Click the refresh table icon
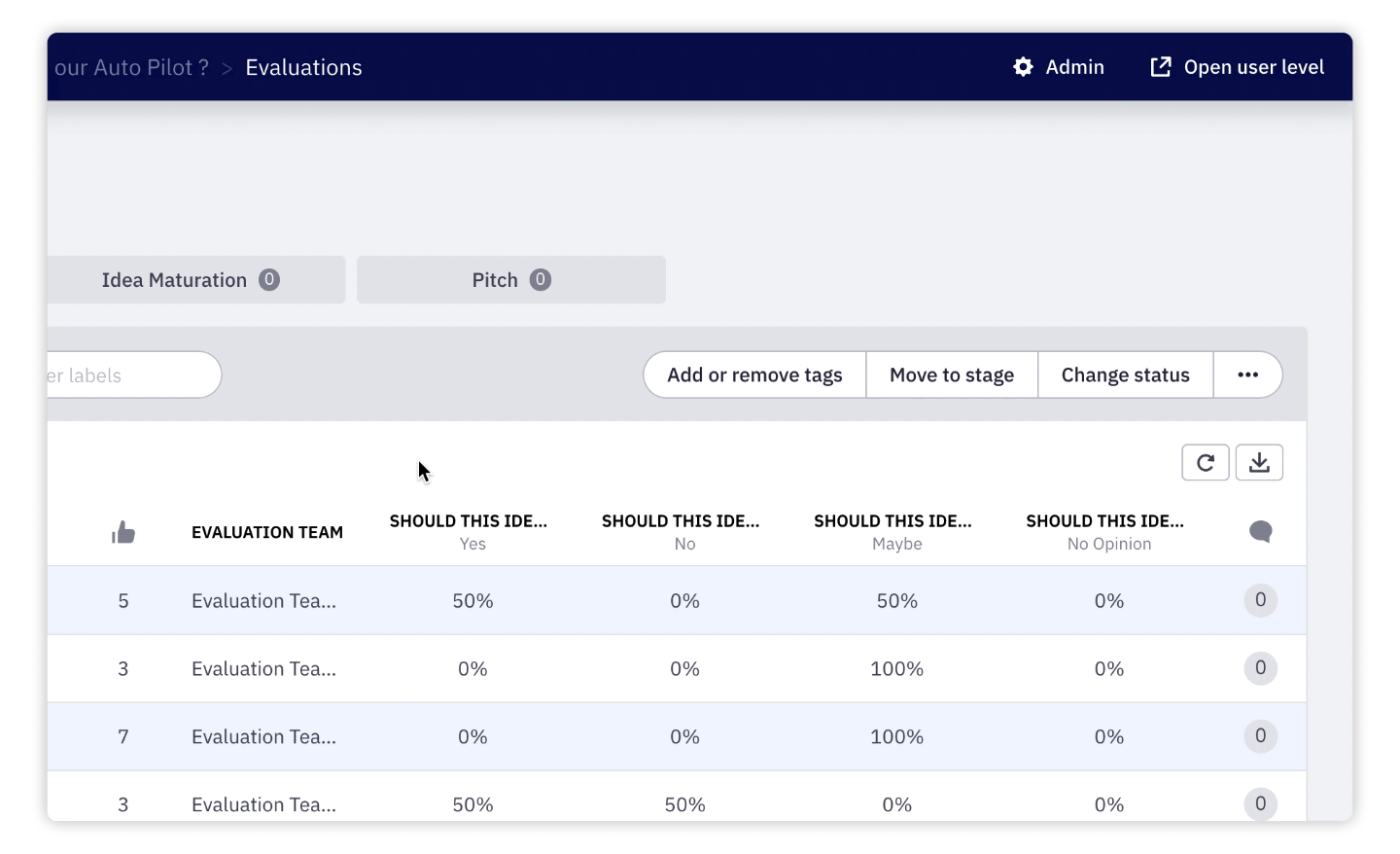The height and width of the screenshot is (854, 1400). click(x=1205, y=463)
